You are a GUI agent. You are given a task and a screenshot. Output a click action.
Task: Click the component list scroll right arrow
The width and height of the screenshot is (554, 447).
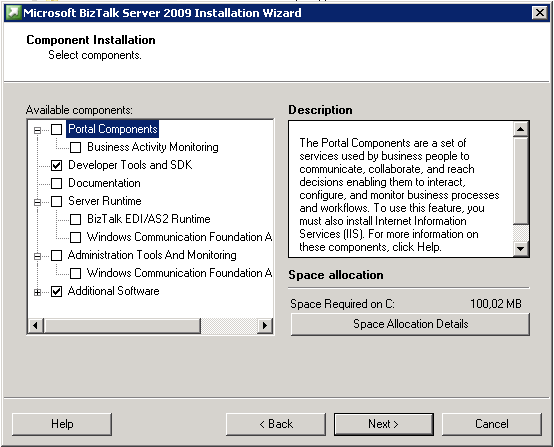pyautogui.click(x=265, y=325)
